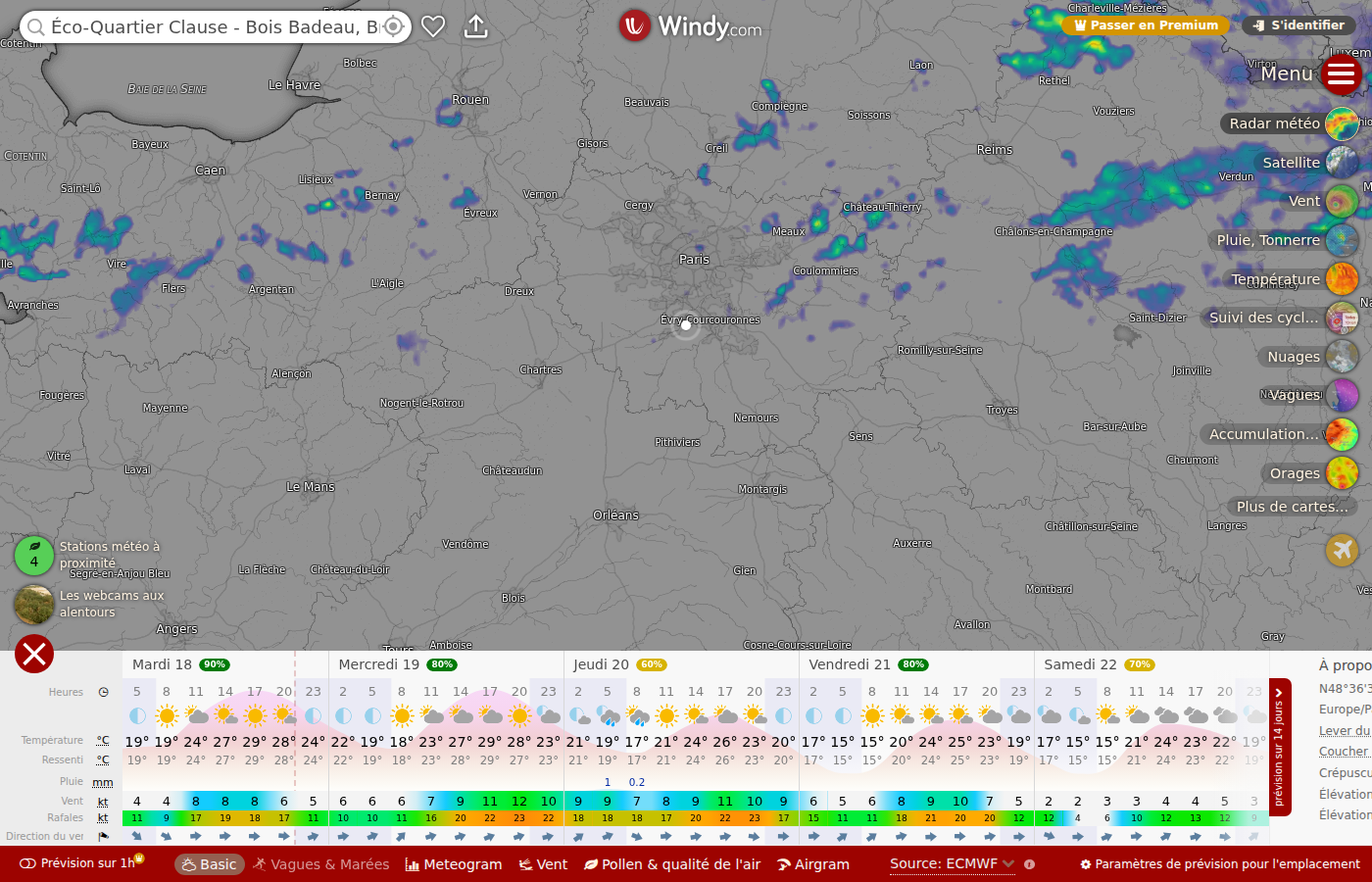The image size is (1372, 882).
Task: Select the Température layer icon
Action: tap(1342, 279)
